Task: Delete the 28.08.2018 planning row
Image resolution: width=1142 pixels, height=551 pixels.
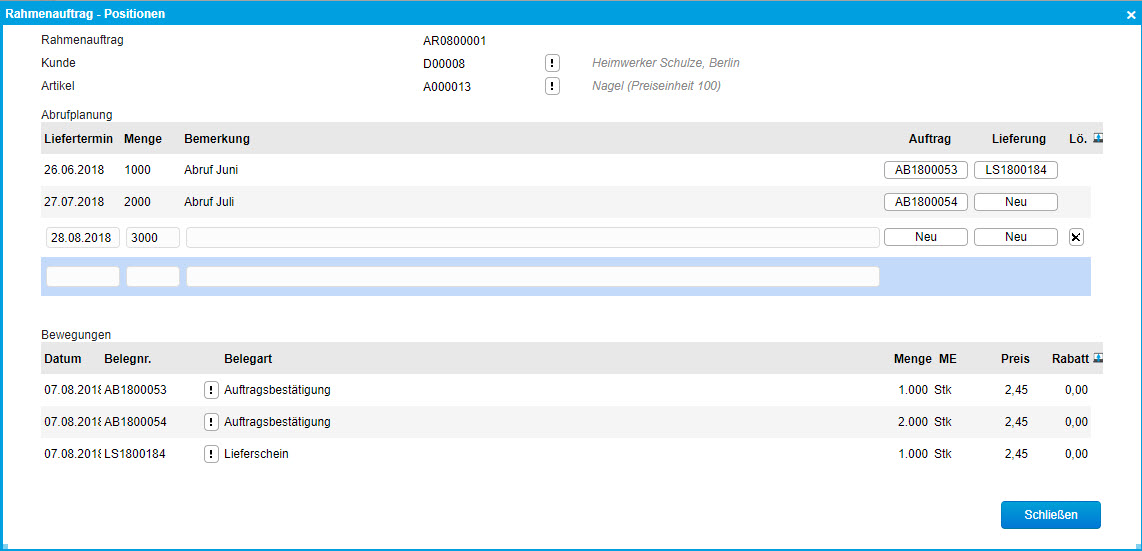Action: pyautogui.click(x=1076, y=237)
